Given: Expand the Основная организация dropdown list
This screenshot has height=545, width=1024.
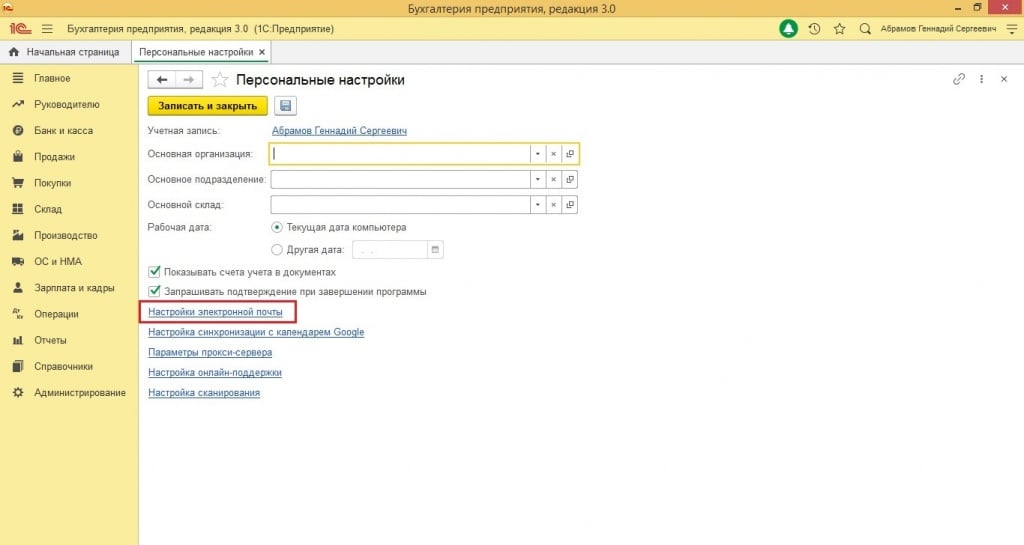Looking at the screenshot, I should pos(537,154).
